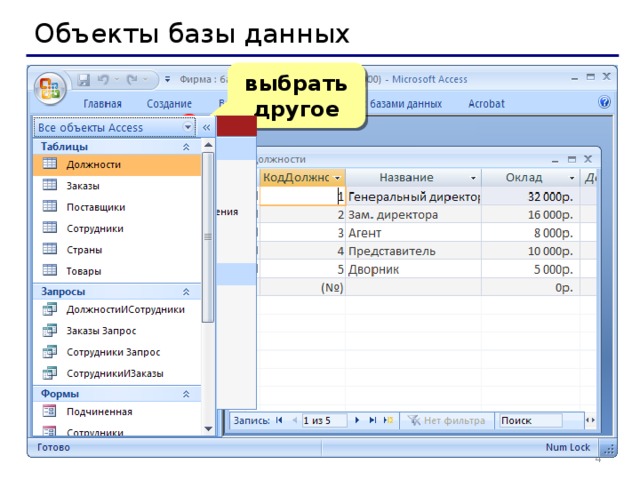
Task: Click the status bar resize grip icon
Action: (x=608, y=449)
